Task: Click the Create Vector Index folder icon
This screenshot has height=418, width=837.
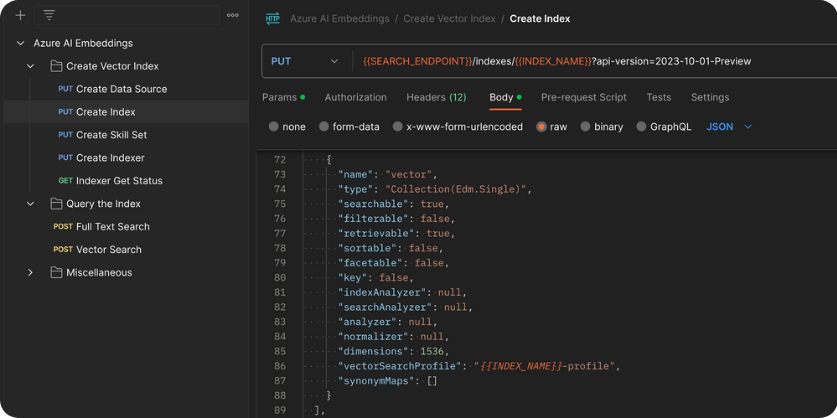Action: point(57,66)
